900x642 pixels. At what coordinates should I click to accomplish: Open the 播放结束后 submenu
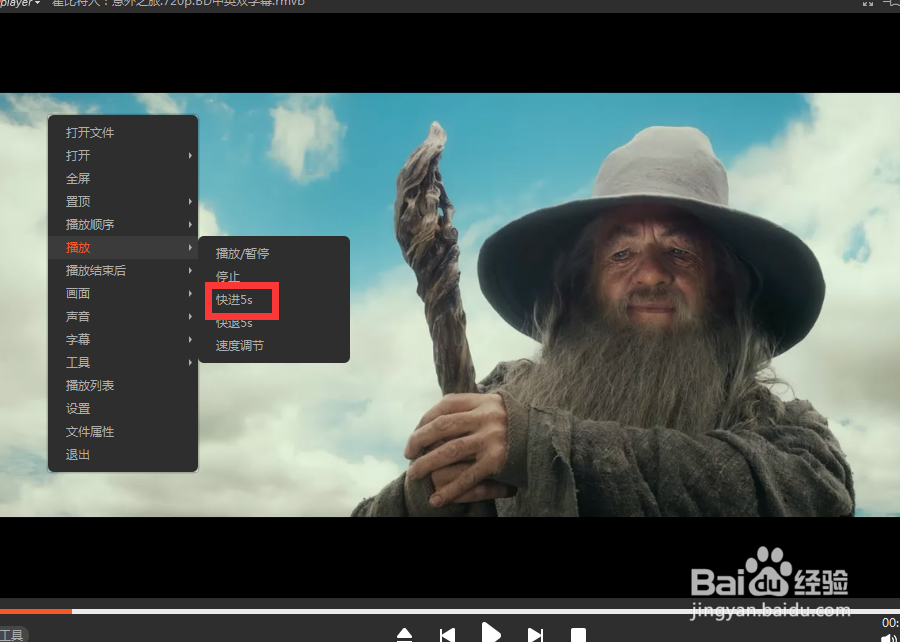click(123, 270)
